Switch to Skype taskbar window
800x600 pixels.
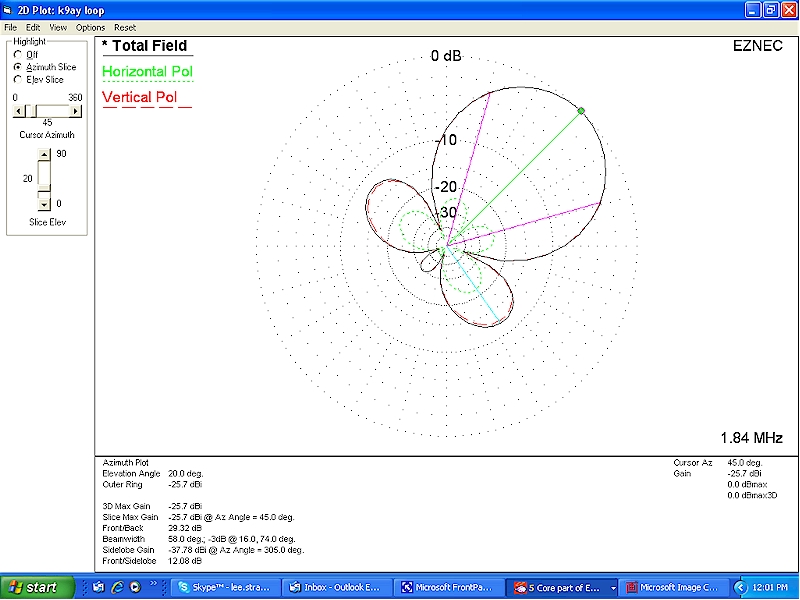click(224, 587)
